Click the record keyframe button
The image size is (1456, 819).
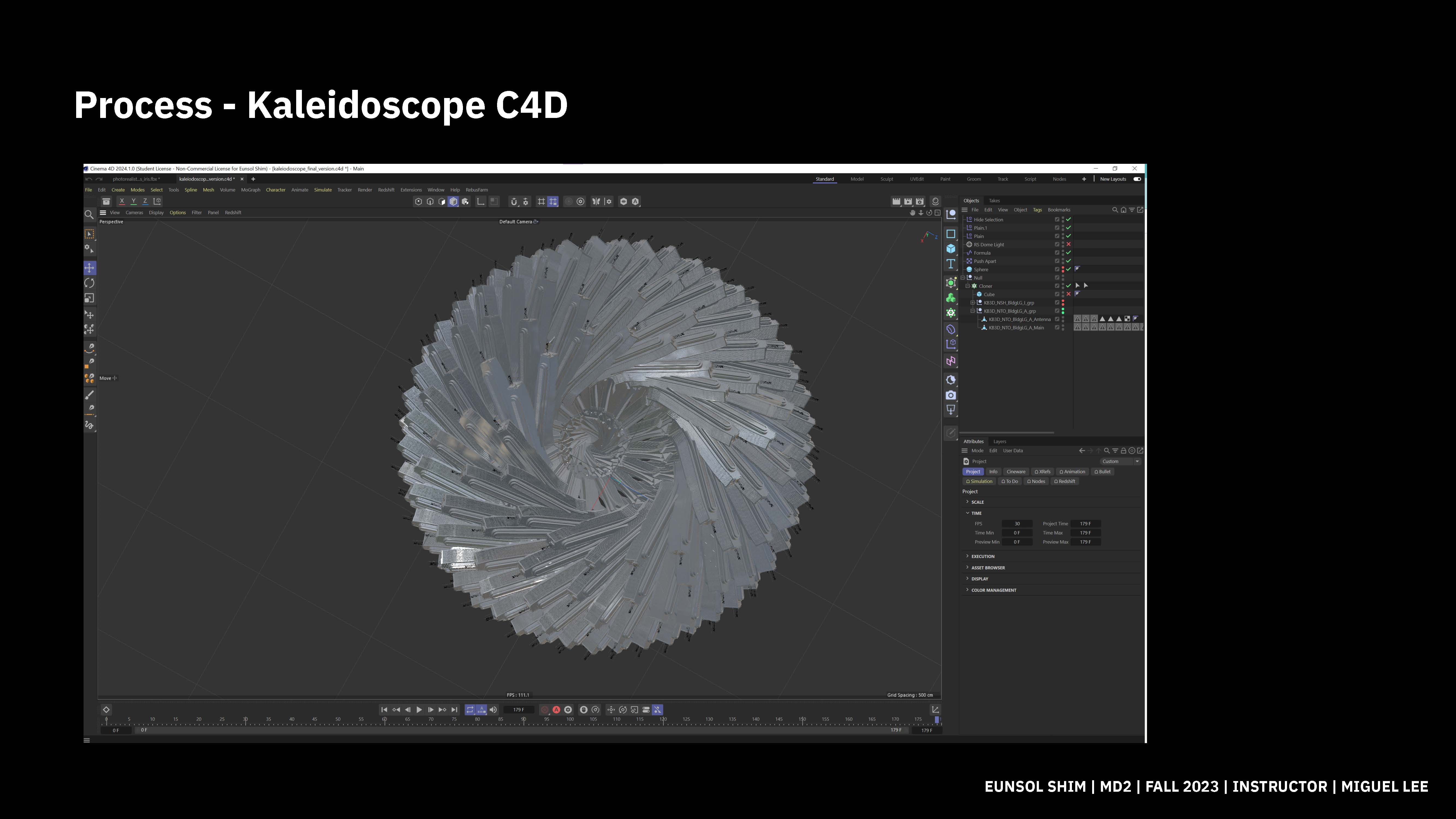[545, 710]
